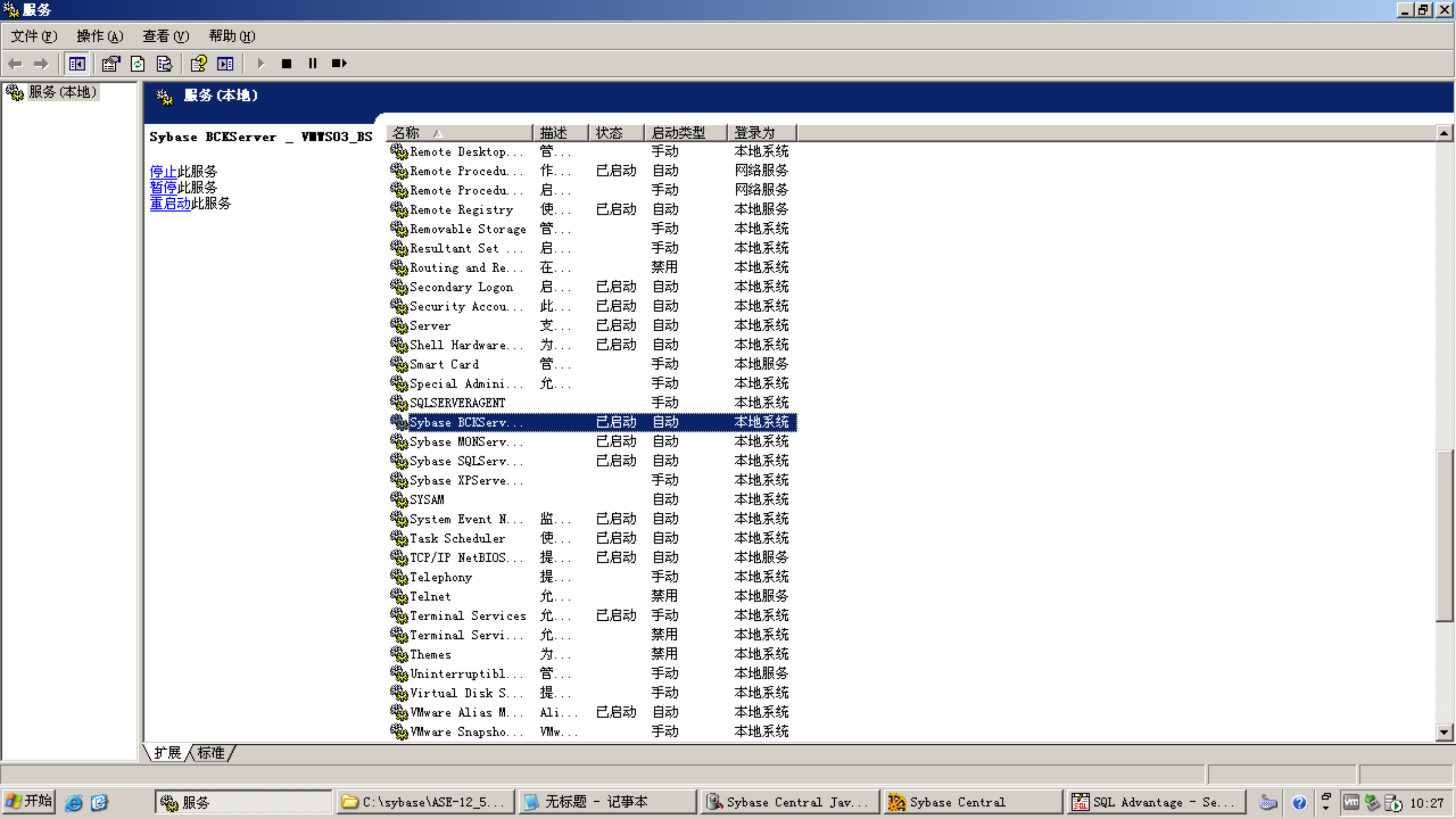1456x819 pixels.
Task: Select the Sybase MONServ service row
Action: pos(593,442)
